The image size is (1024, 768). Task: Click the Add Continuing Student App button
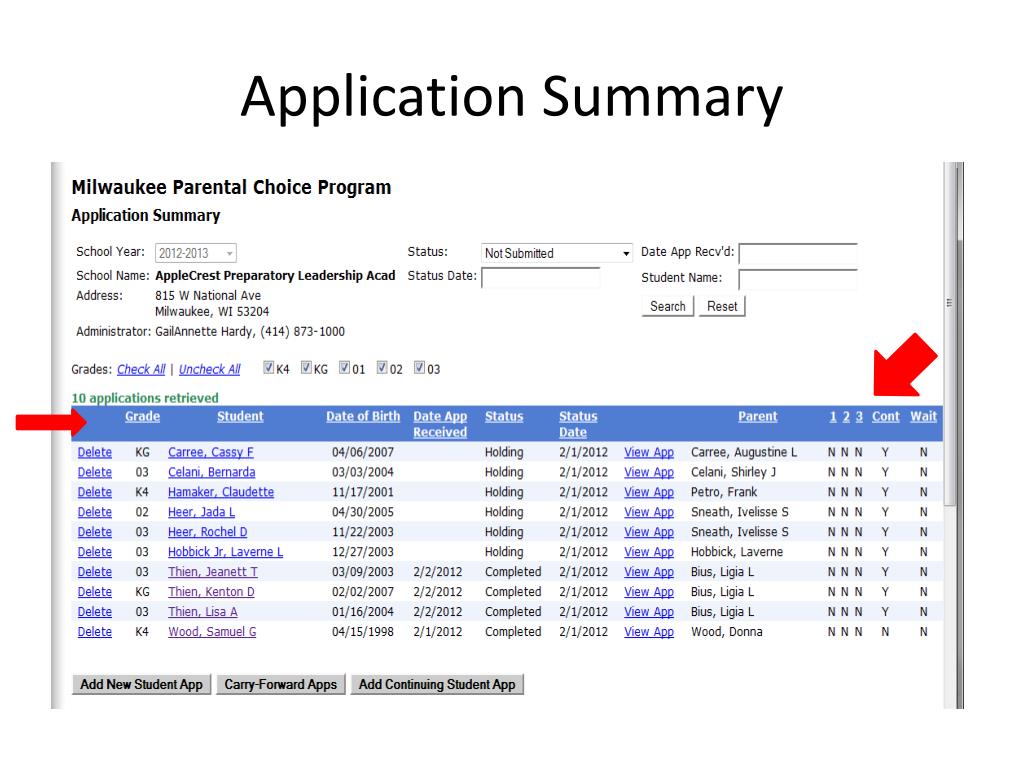click(437, 684)
